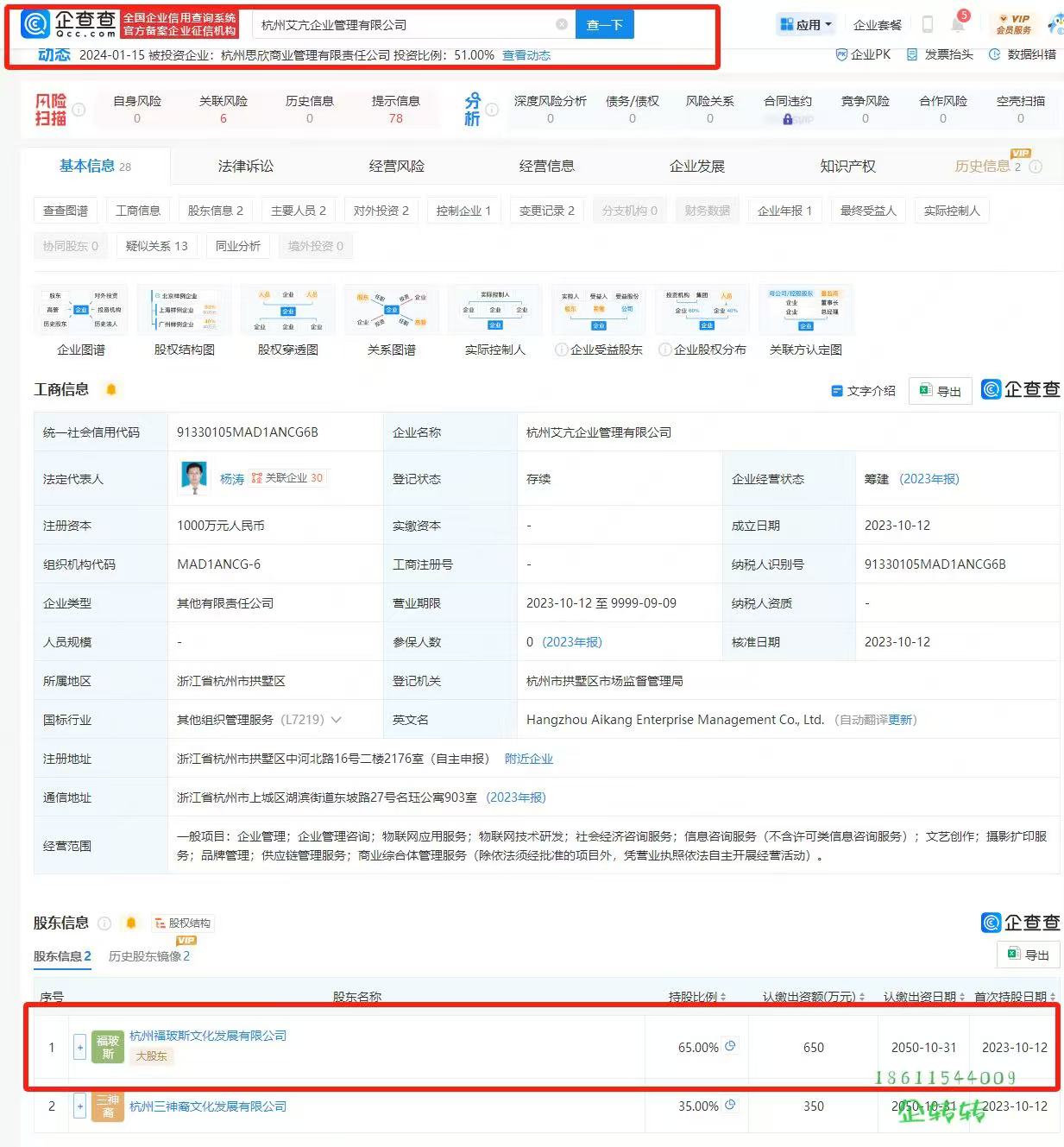This screenshot has width=1064, height=1147.
Task: Click the Qcc.com logo
Action: 69,24
